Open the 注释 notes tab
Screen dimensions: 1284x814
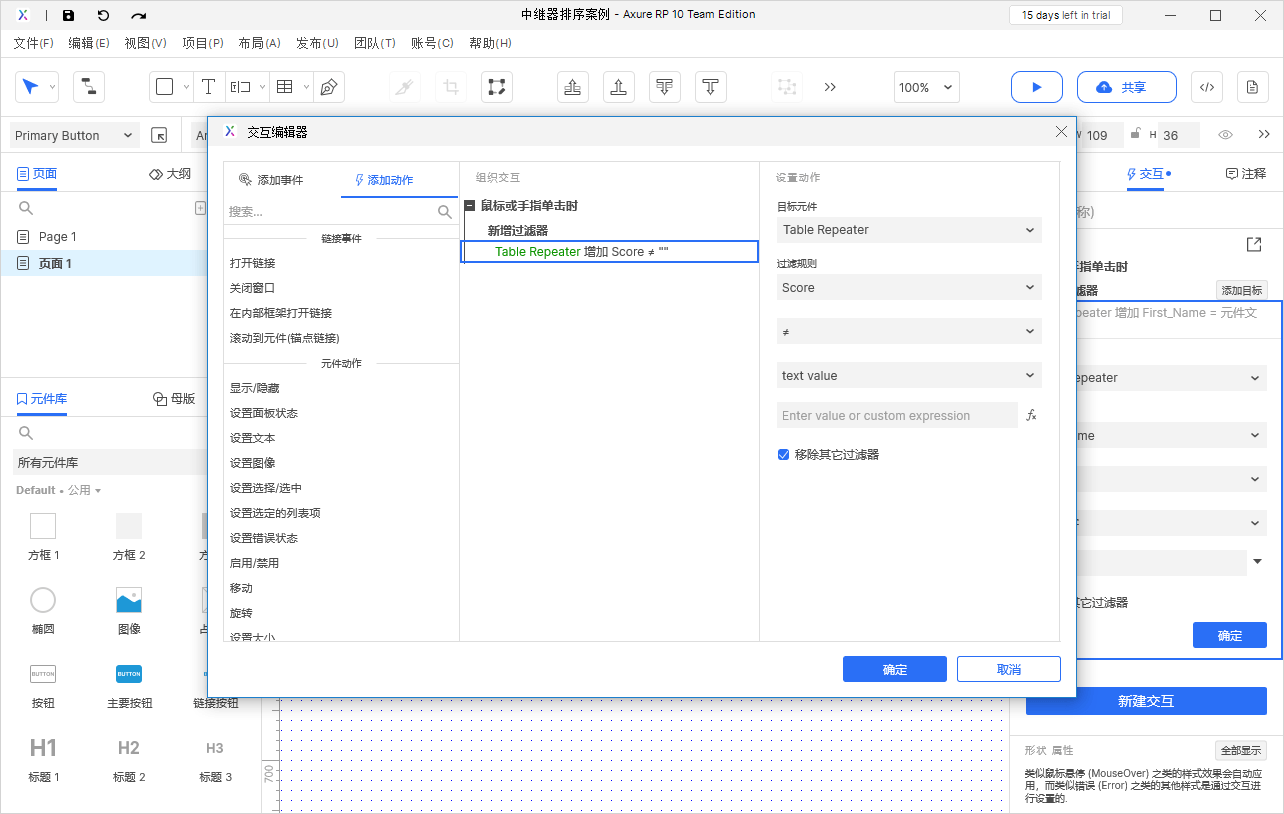1246,173
